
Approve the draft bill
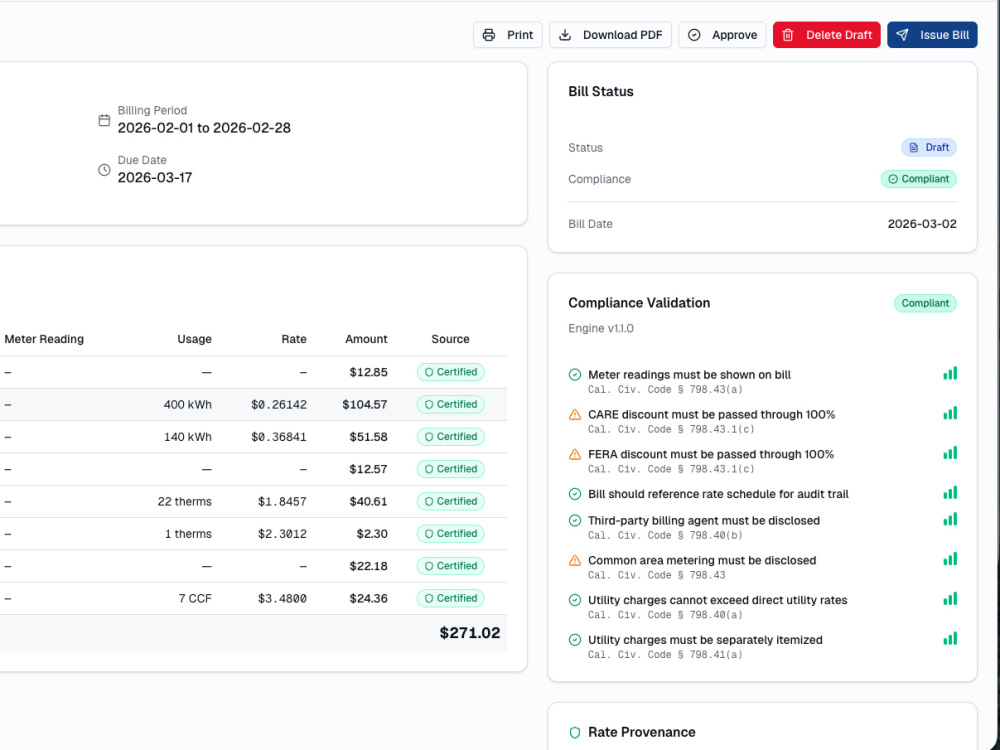tap(722, 35)
